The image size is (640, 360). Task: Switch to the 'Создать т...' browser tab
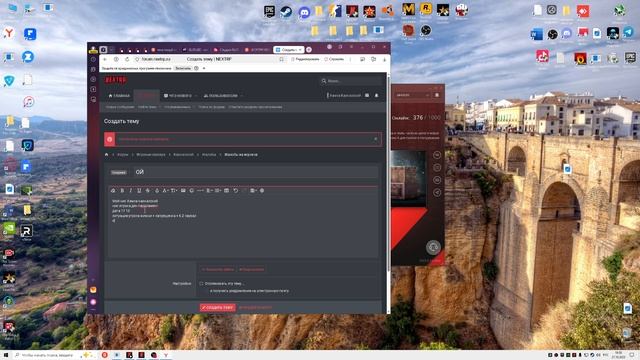click(x=289, y=50)
